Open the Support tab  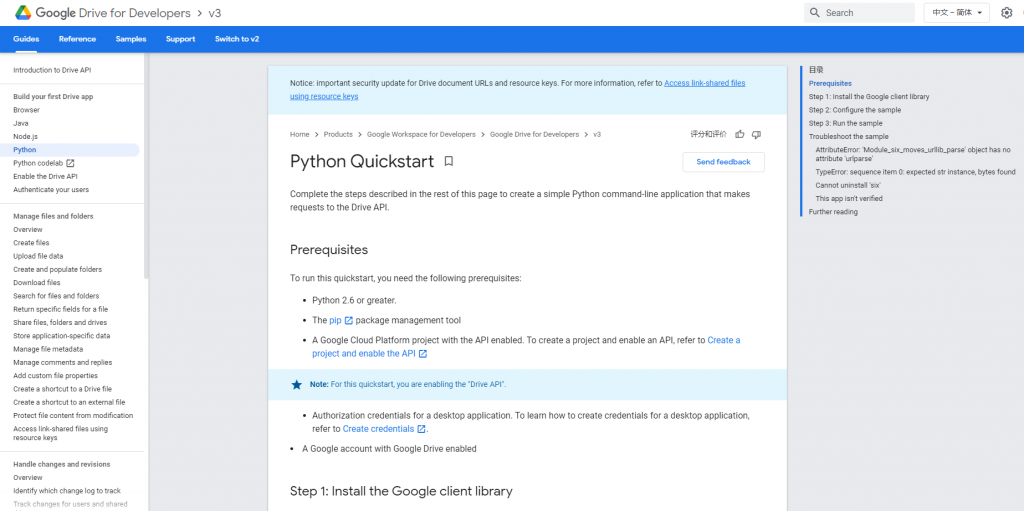(180, 39)
